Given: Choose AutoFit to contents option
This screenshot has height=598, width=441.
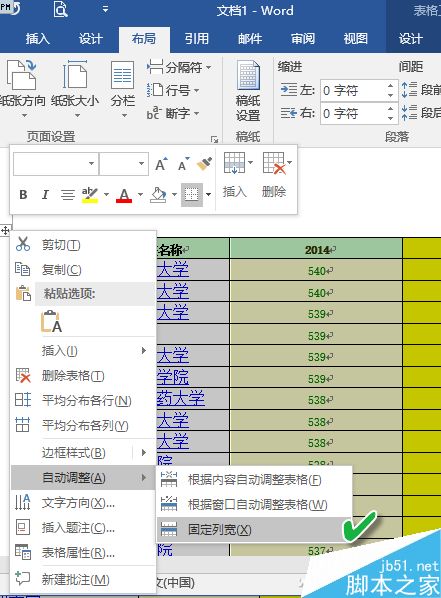Looking at the screenshot, I should [x=254, y=479].
